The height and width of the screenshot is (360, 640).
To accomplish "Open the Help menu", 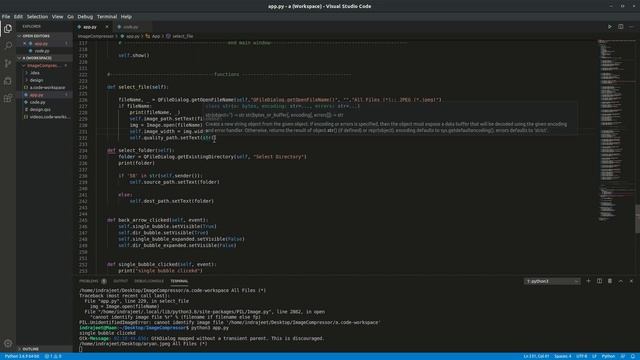I will point(126,17).
